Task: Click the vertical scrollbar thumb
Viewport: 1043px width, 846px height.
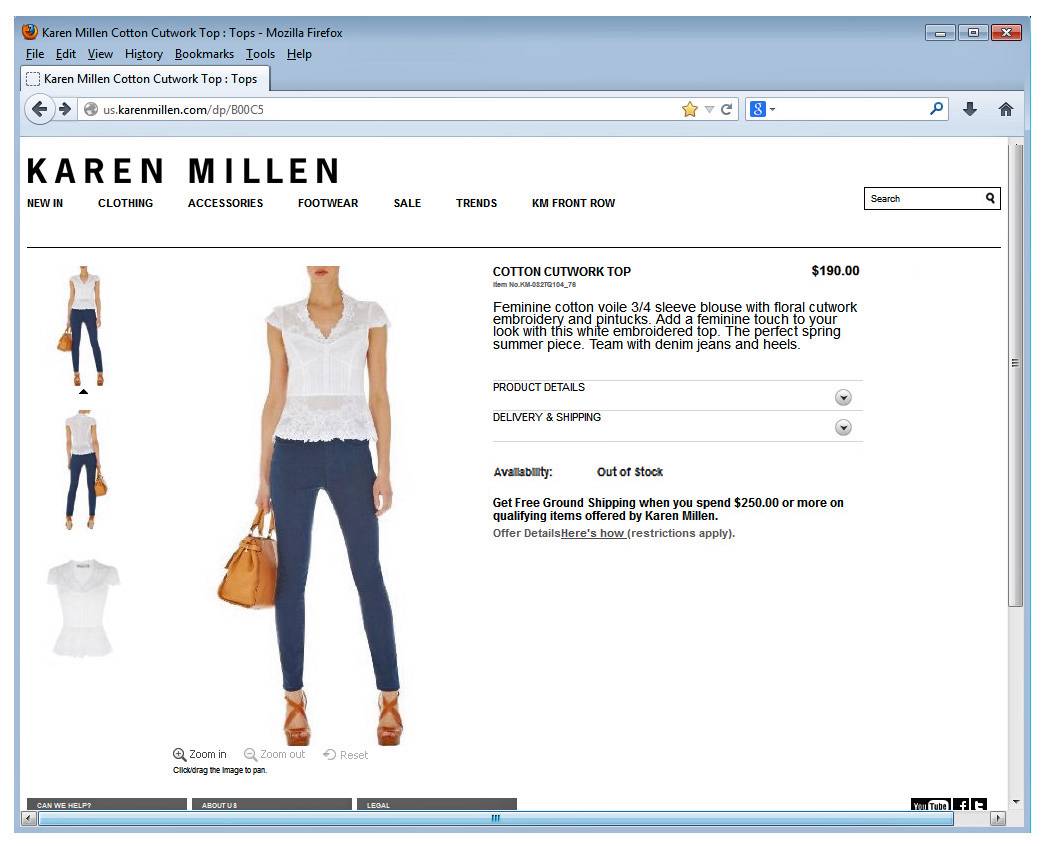Action: (x=1015, y=374)
